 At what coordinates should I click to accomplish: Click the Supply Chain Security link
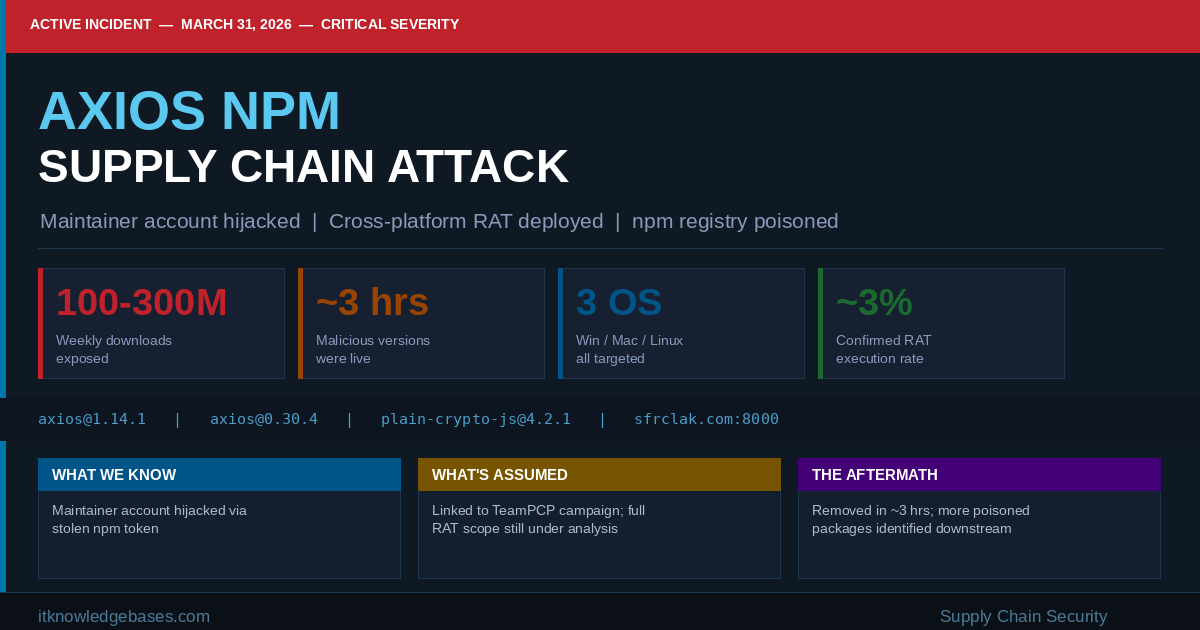[x=1023, y=616]
